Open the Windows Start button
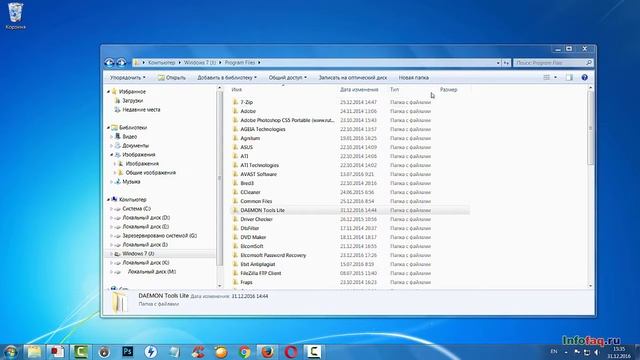 10,352
